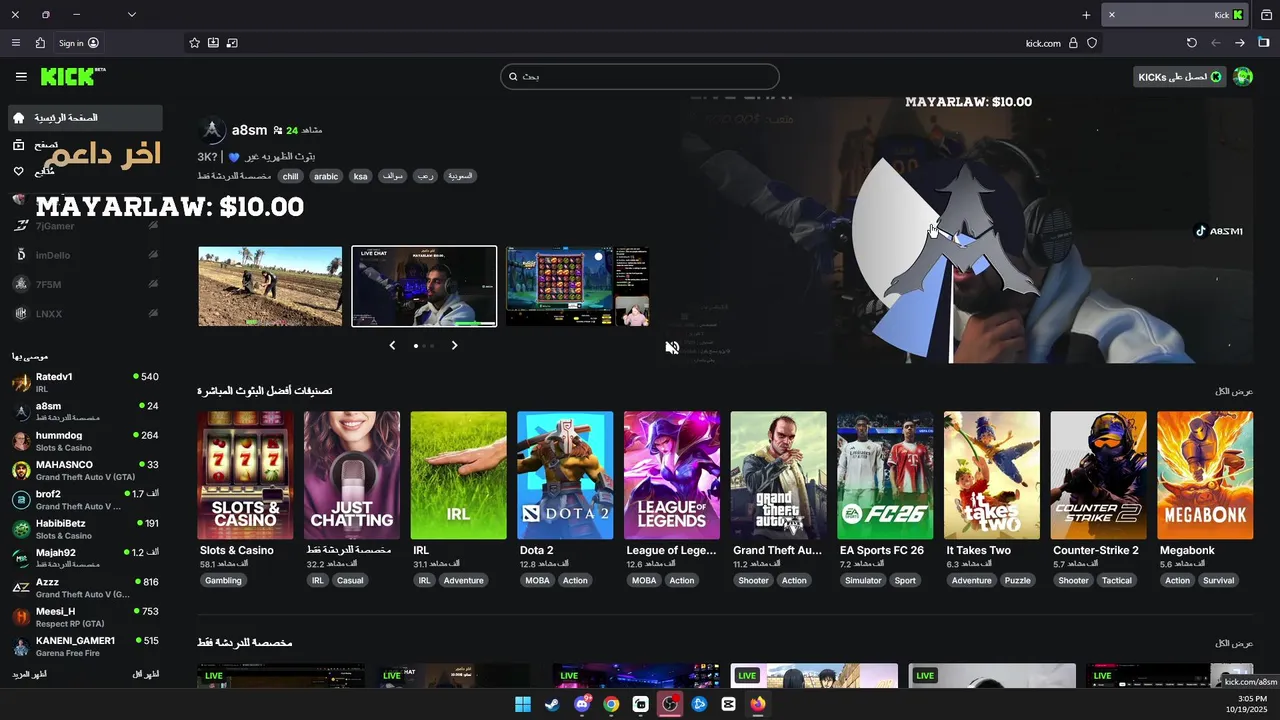
Task: Go to next carousel slide arrow
Action: click(454, 345)
